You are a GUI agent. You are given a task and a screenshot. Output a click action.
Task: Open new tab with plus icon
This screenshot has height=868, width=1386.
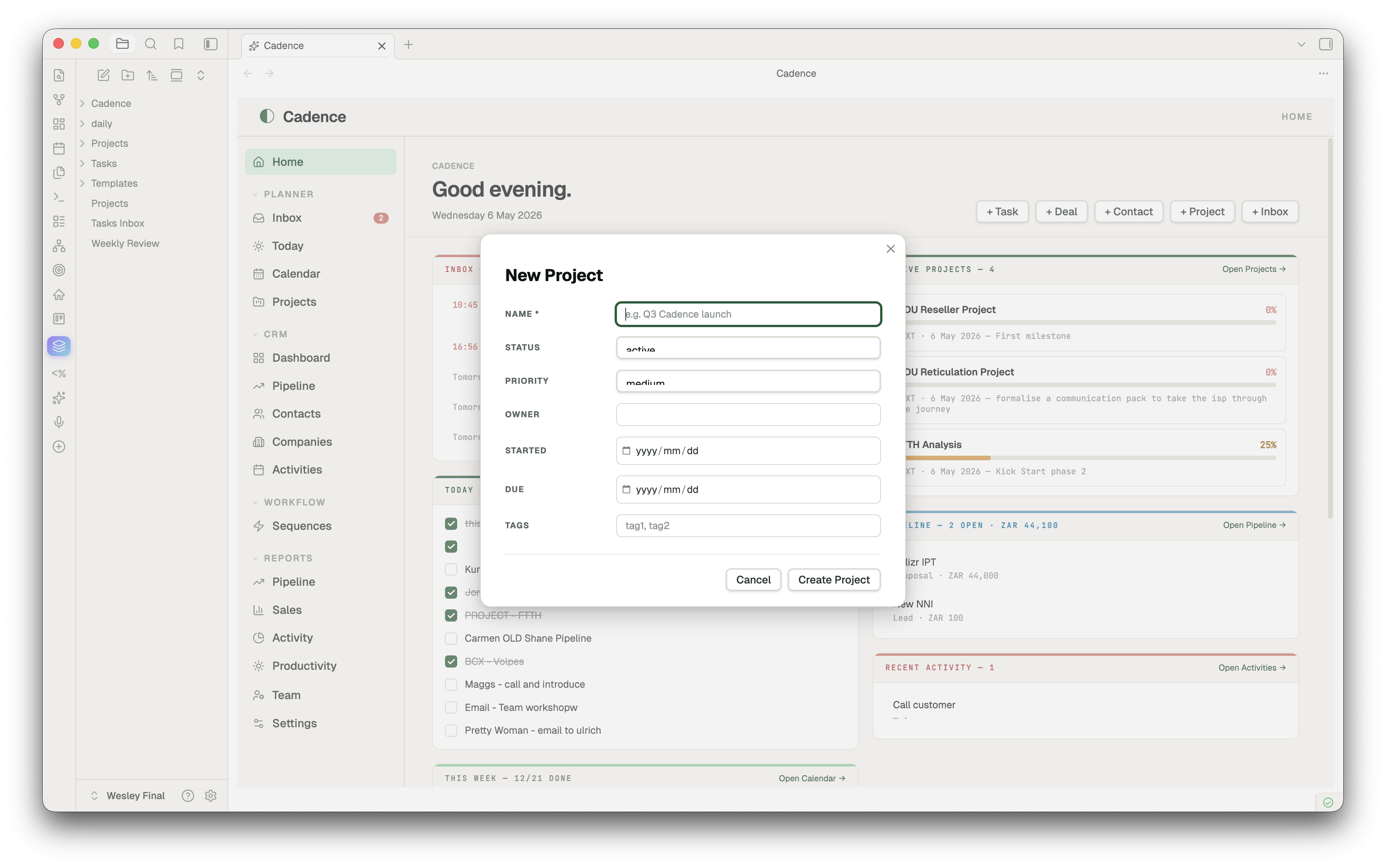(x=408, y=45)
